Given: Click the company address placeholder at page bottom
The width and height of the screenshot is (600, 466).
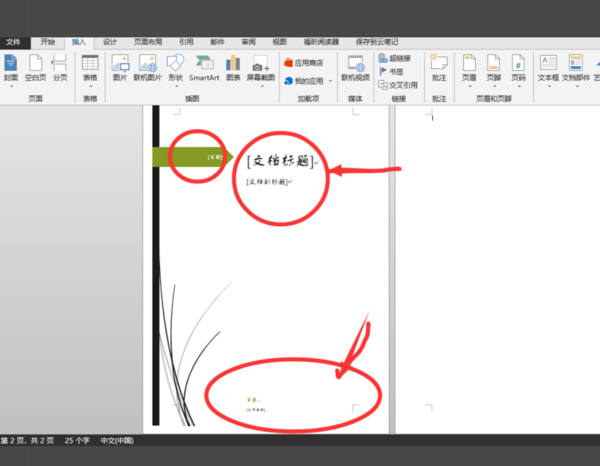Looking at the screenshot, I should [255, 410].
